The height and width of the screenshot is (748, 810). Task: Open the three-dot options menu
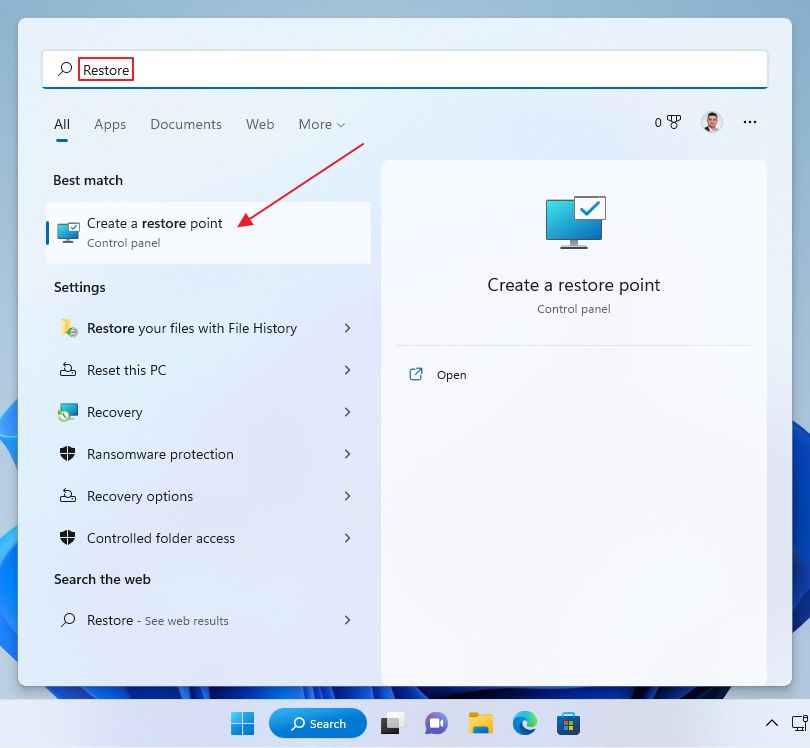tap(750, 122)
